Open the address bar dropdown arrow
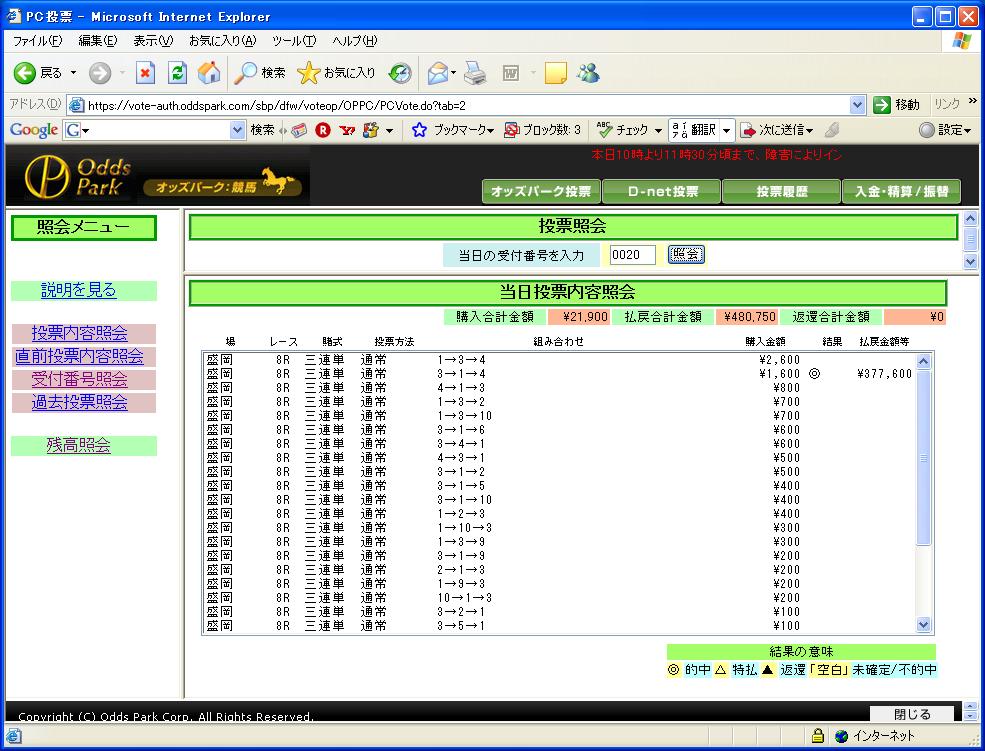 [857, 105]
